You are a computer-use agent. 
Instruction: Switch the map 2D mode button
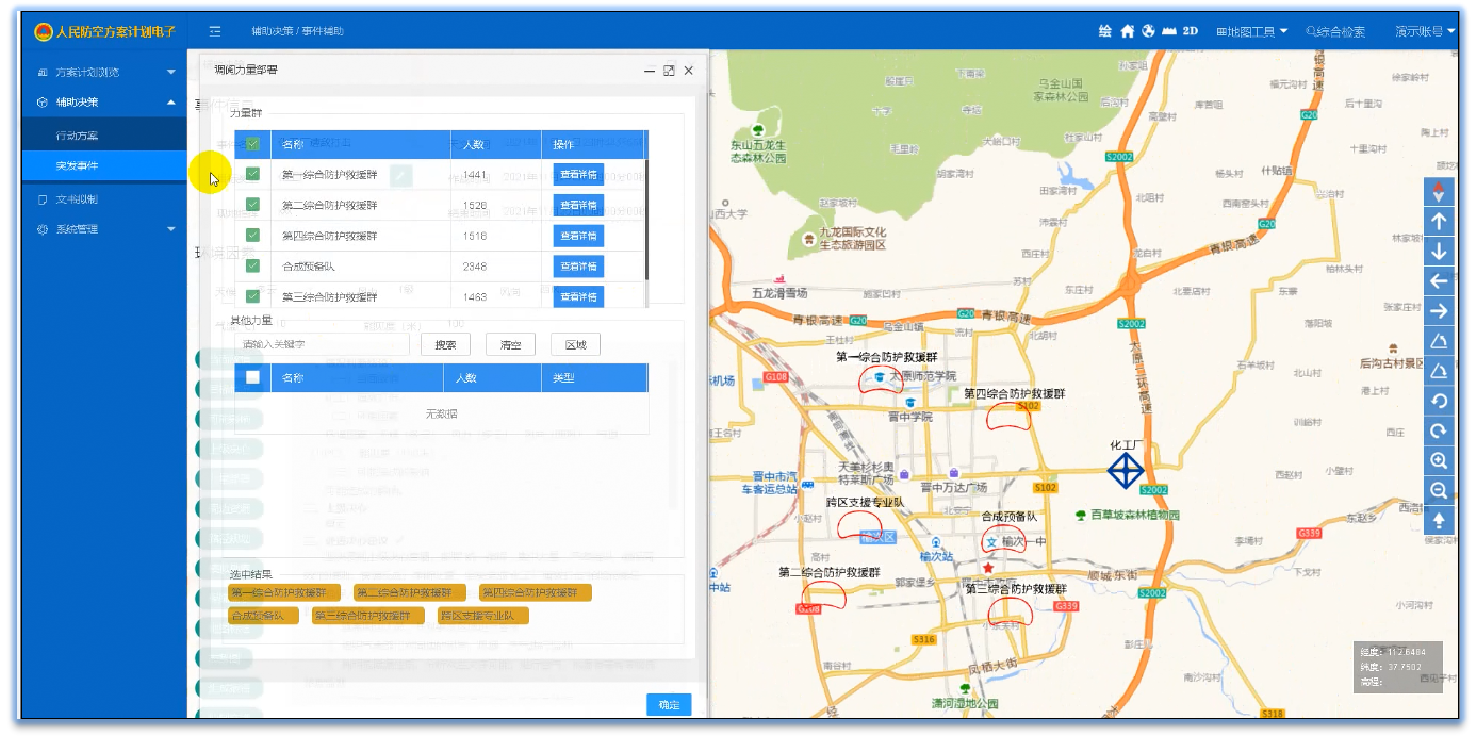[x=1190, y=31]
